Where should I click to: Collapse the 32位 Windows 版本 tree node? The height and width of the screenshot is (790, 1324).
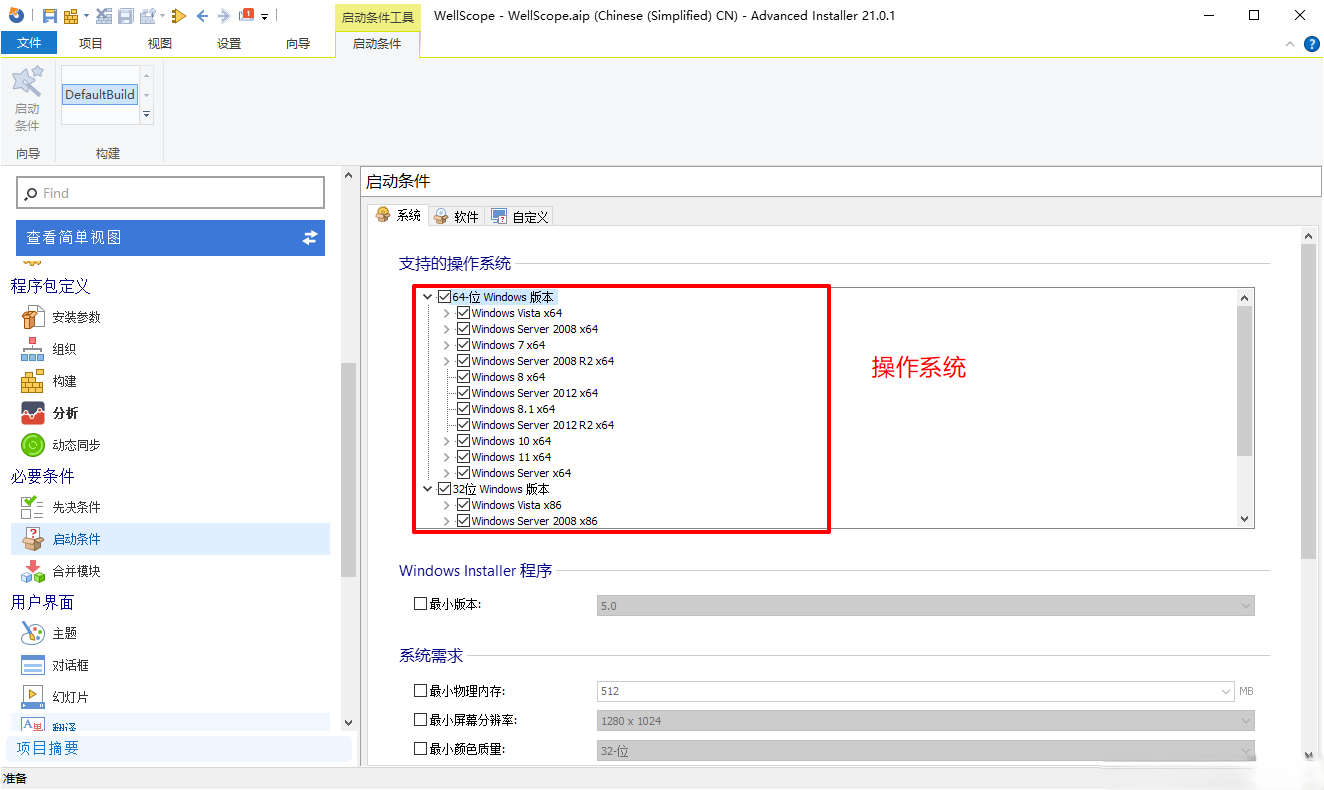click(428, 489)
